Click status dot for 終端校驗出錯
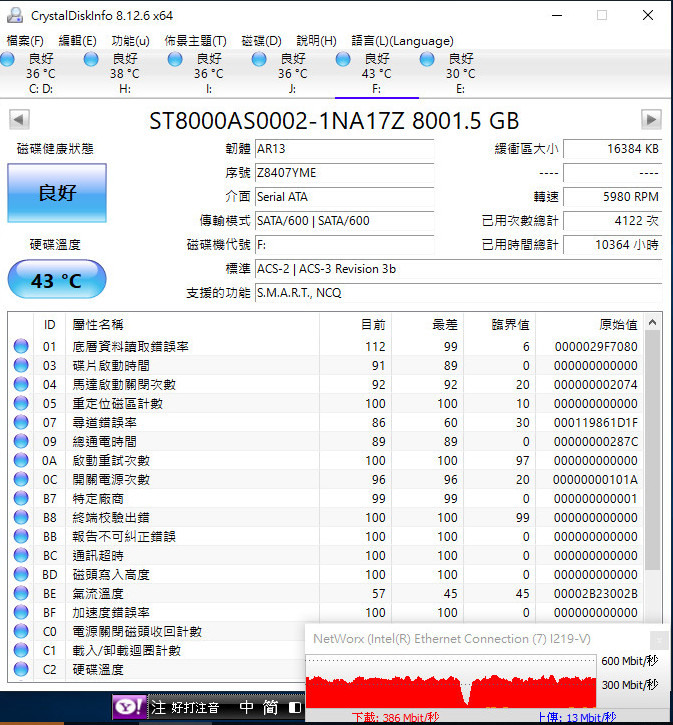The width and height of the screenshot is (673, 725). (x=21, y=517)
